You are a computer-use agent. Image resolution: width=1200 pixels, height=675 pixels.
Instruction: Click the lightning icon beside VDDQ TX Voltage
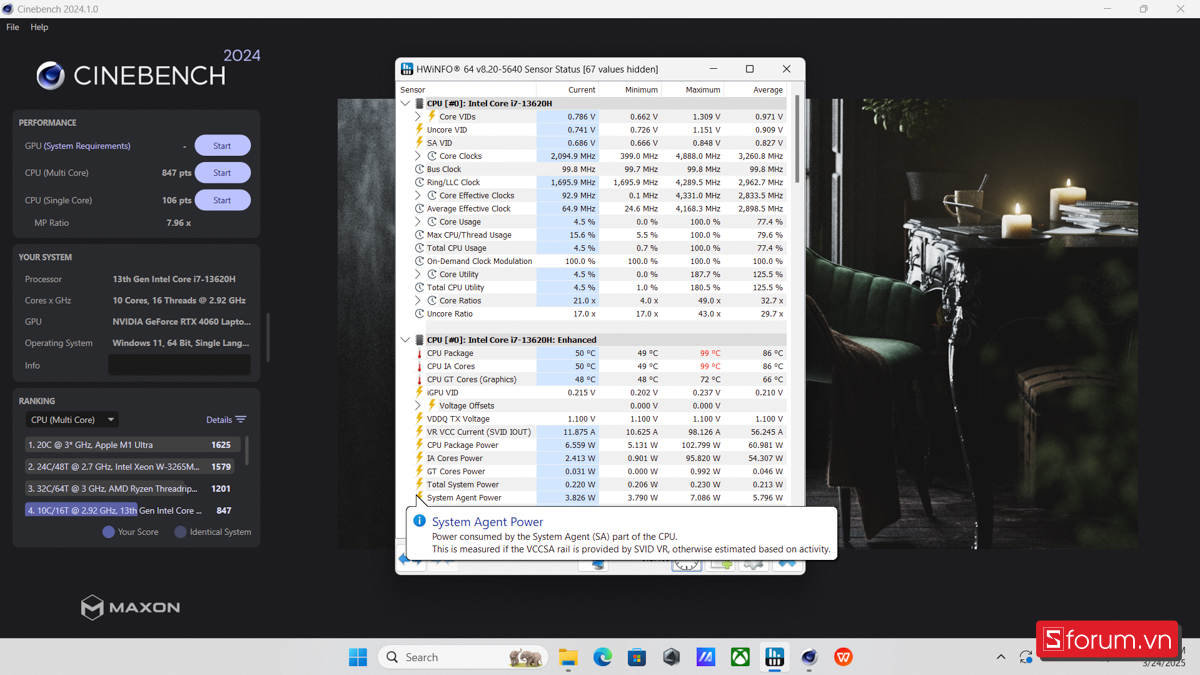coord(420,419)
